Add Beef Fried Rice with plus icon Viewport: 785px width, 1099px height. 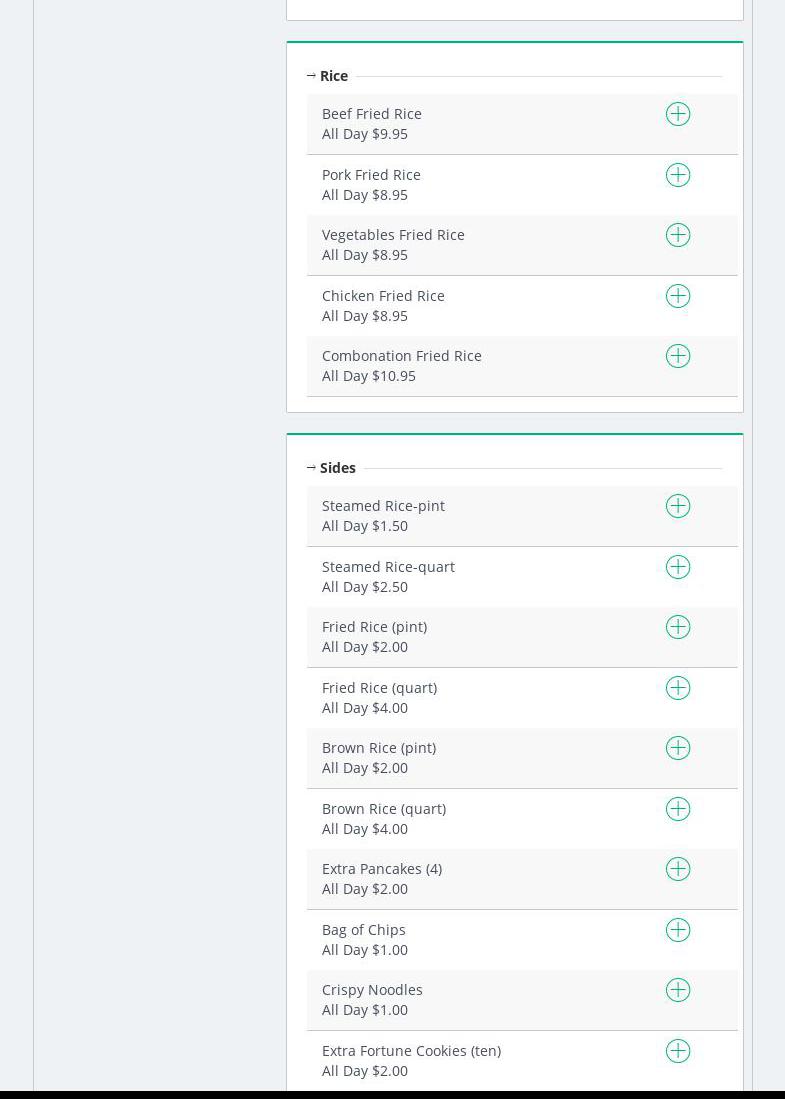678,114
